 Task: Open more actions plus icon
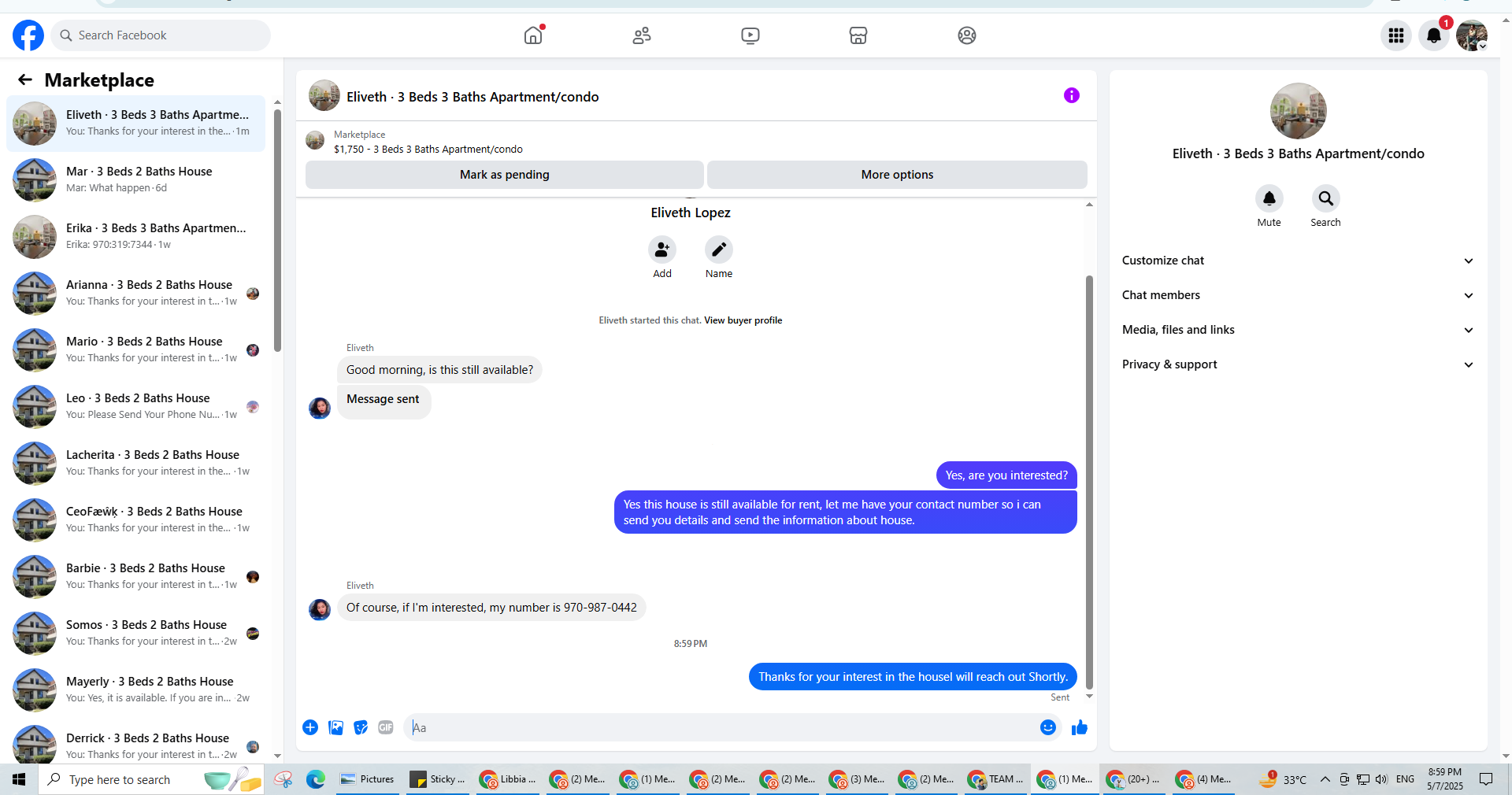pyautogui.click(x=310, y=727)
